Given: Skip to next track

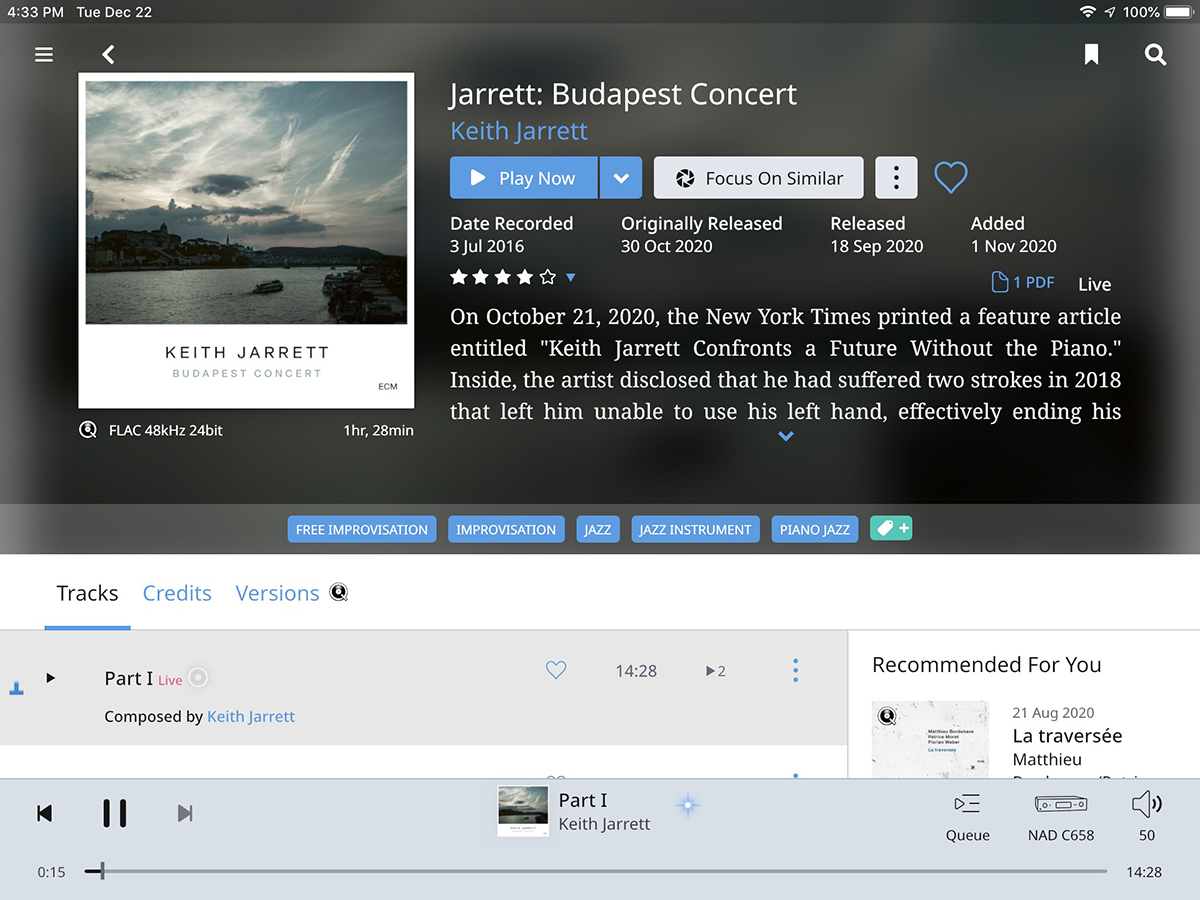Looking at the screenshot, I should click(x=185, y=813).
